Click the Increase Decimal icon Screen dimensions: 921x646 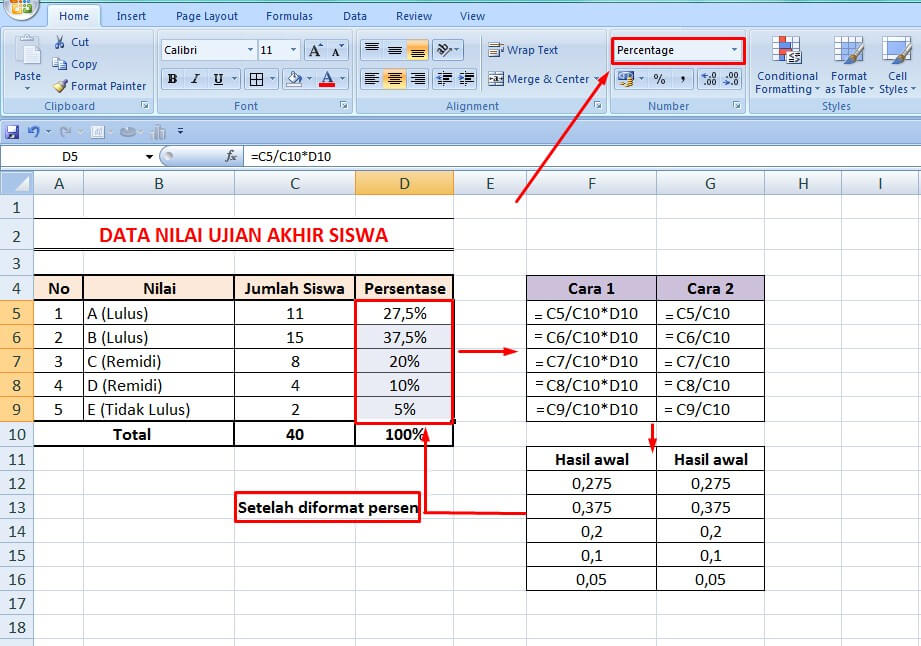click(709, 78)
